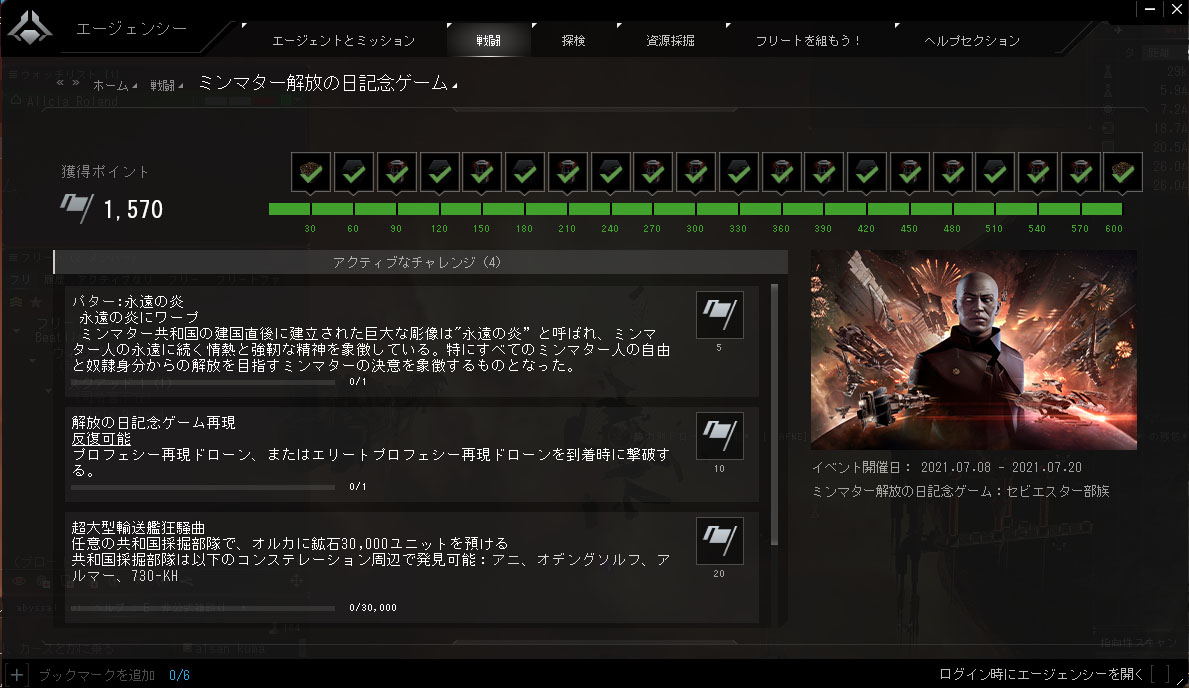This screenshot has width=1189, height=688.
Task: Navigate back with the « arrow
Action: pos(61,82)
